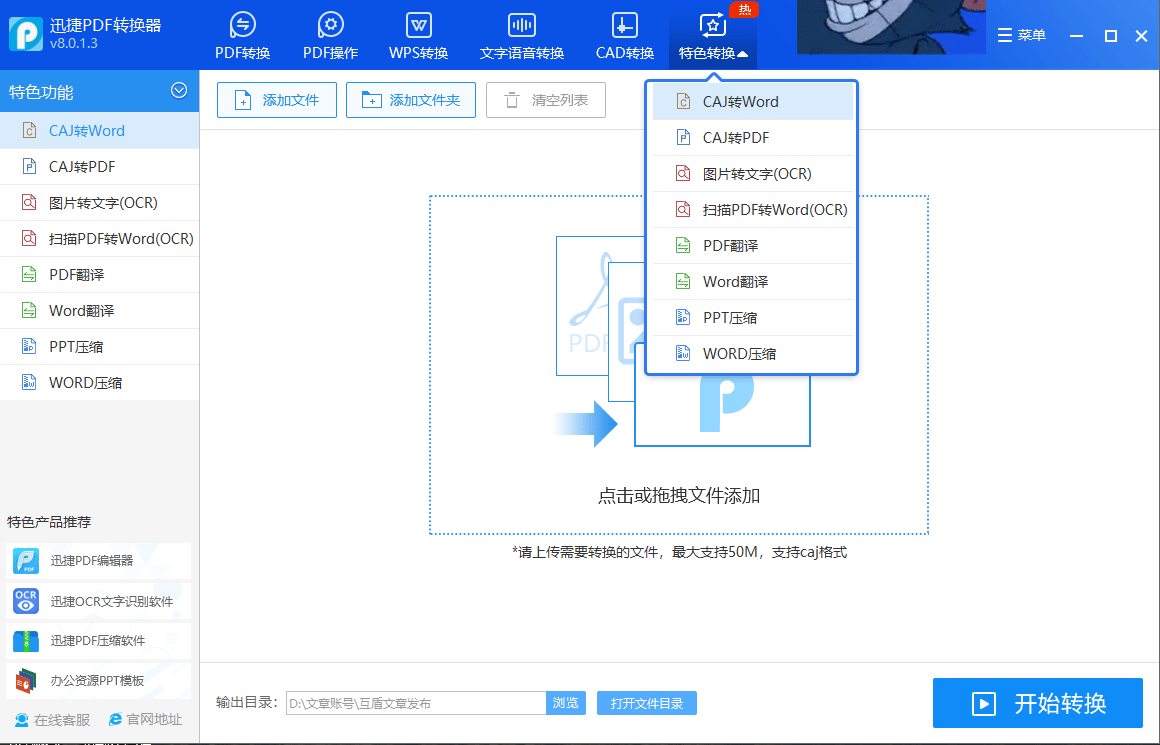Click the 文字语音转换 icon
The width and height of the screenshot is (1160, 745).
click(x=521, y=35)
